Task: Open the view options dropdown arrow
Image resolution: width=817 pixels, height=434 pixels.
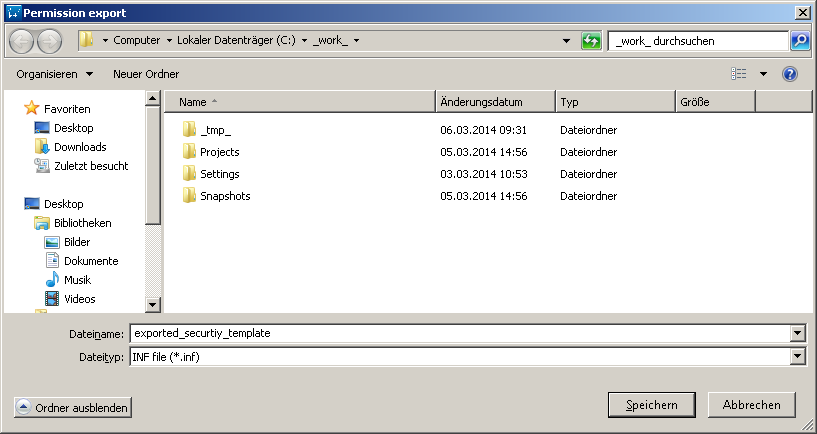Action: 763,74
